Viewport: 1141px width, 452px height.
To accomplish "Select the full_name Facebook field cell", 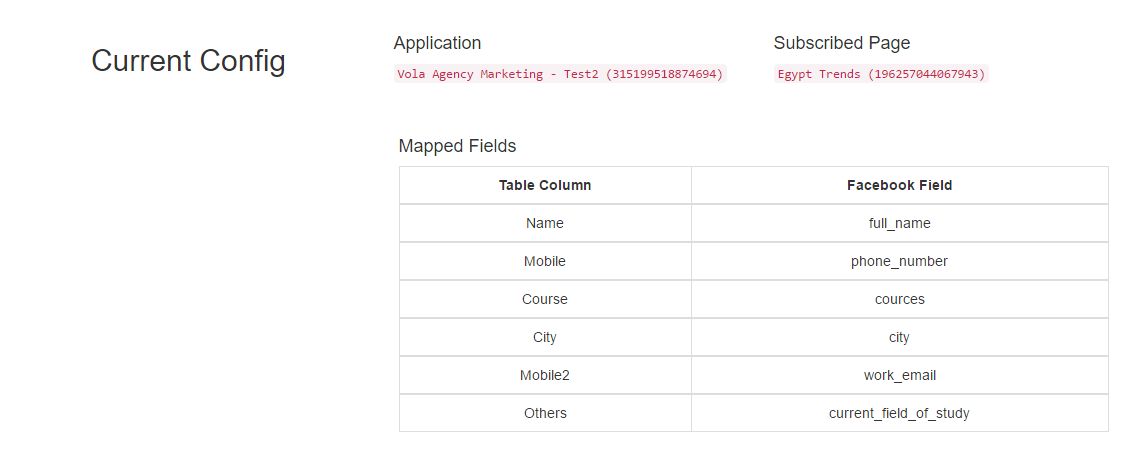I will pos(899,223).
